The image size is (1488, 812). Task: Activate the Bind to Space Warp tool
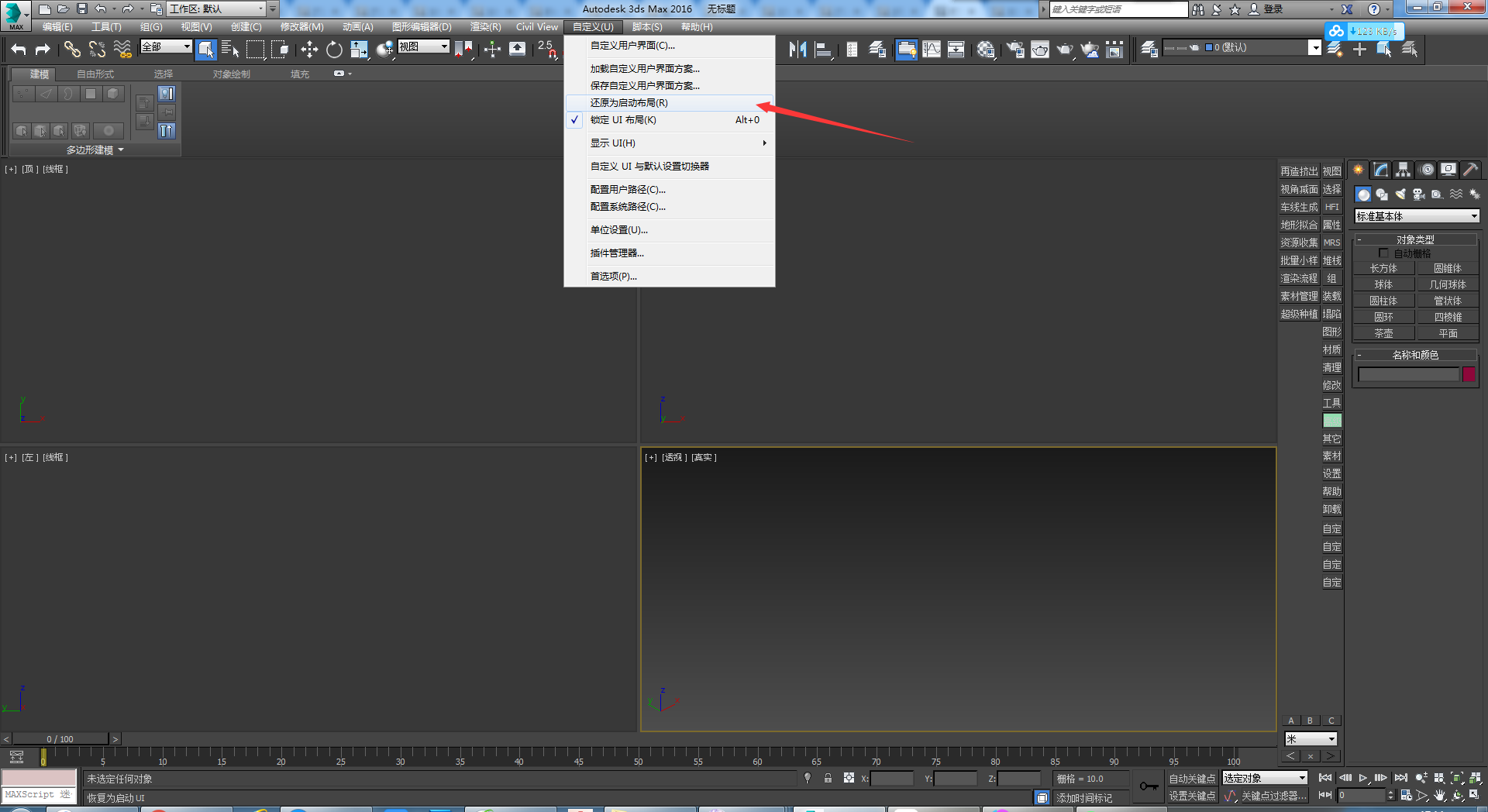pyautogui.click(x=122, y=50)
